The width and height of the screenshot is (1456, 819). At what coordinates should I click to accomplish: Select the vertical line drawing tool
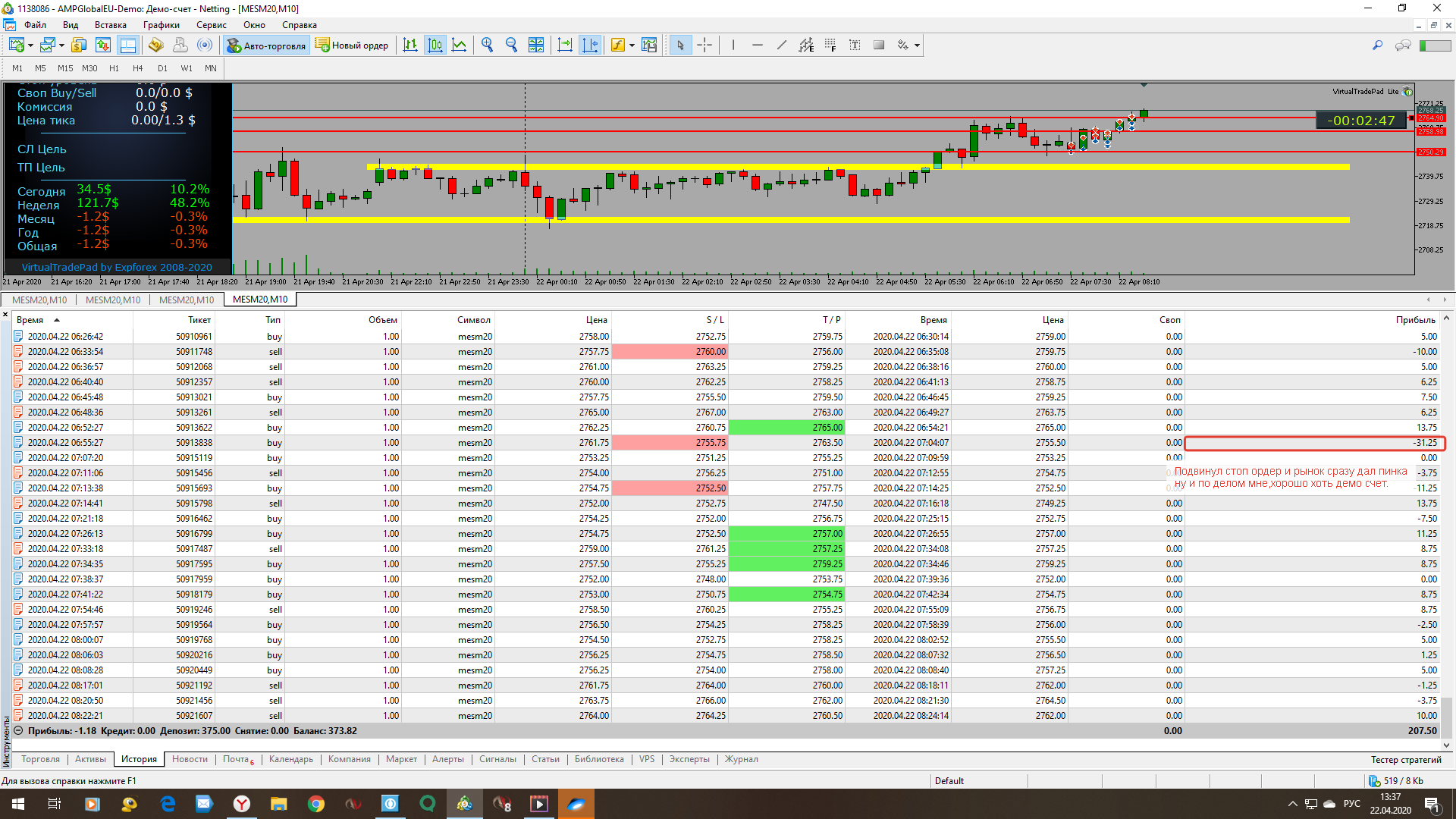733,45
